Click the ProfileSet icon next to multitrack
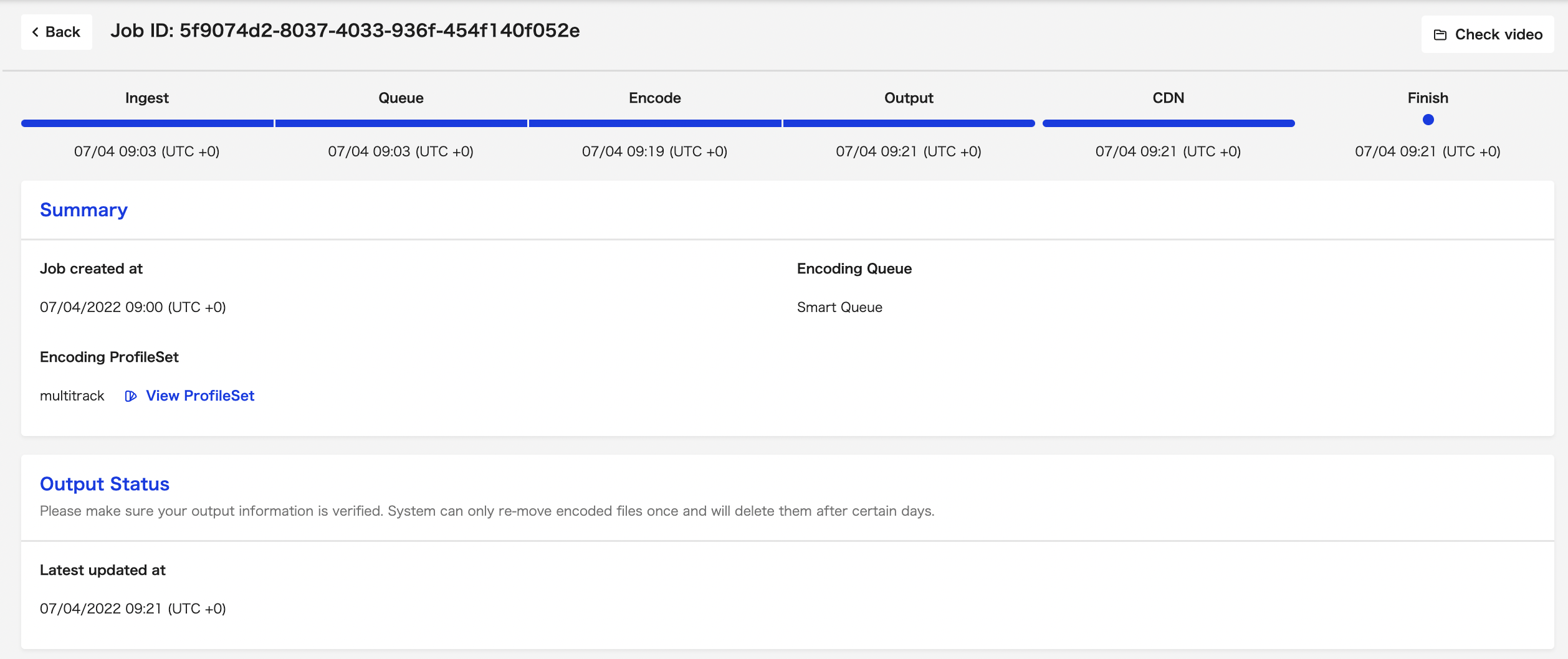 click(x=131, y=396)
